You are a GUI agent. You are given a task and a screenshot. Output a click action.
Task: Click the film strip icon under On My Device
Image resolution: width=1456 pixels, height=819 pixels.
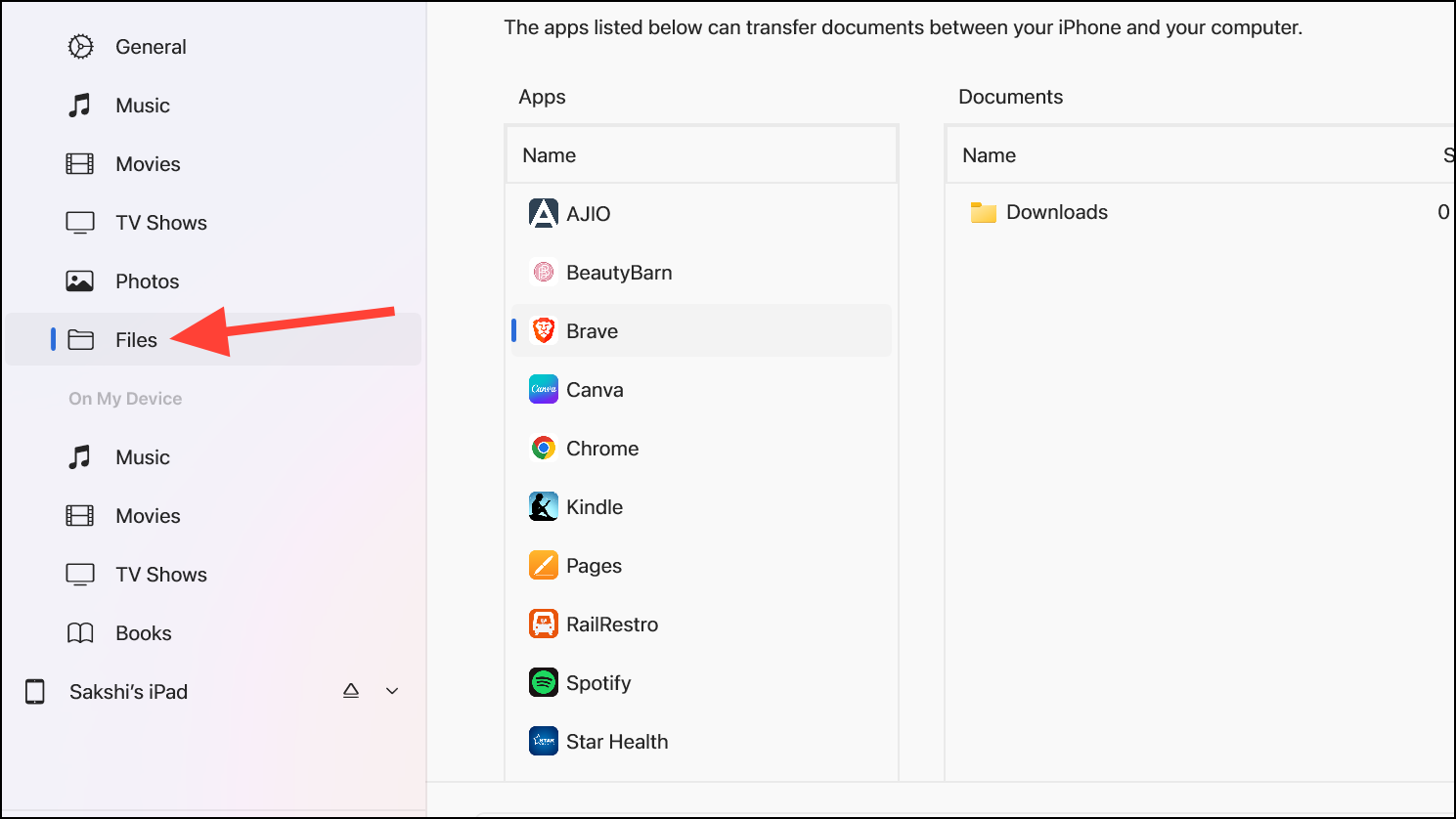(x=80, y=515)
